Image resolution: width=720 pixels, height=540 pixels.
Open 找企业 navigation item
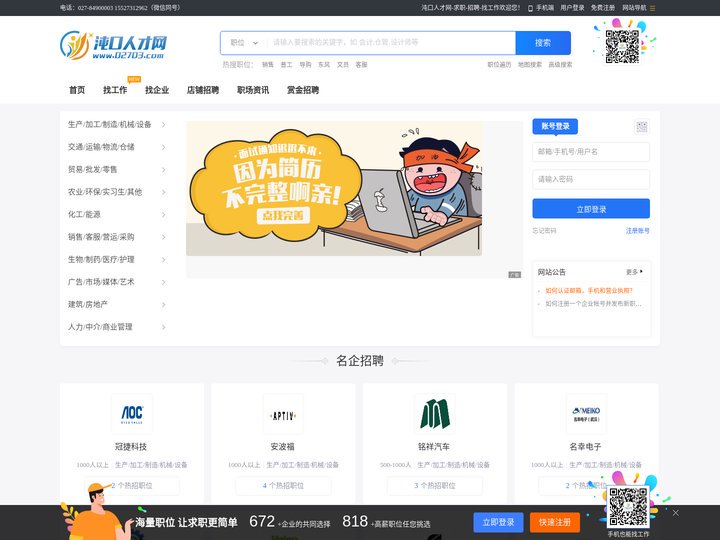157,90
